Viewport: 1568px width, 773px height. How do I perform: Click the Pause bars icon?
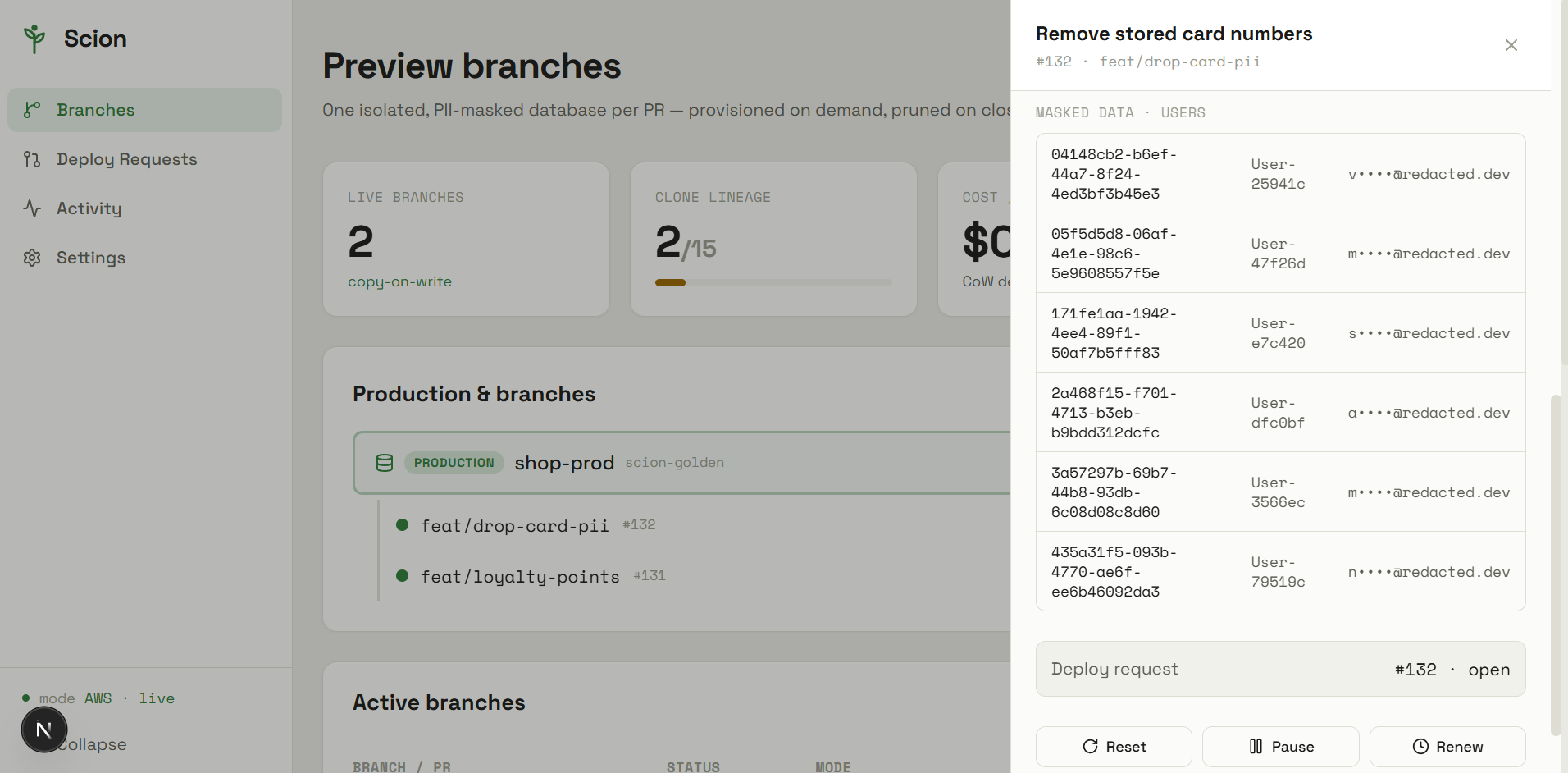tap(1256, 747)
